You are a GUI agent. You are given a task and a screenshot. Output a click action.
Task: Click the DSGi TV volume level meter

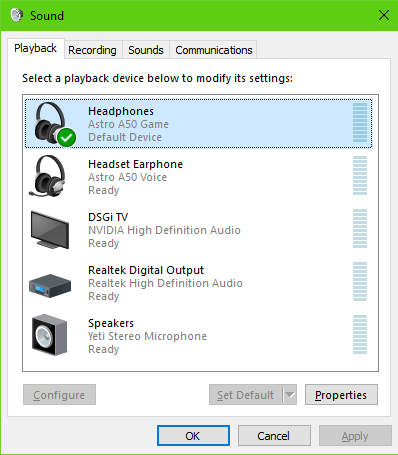pyautogui.click(x=360, y=228)
